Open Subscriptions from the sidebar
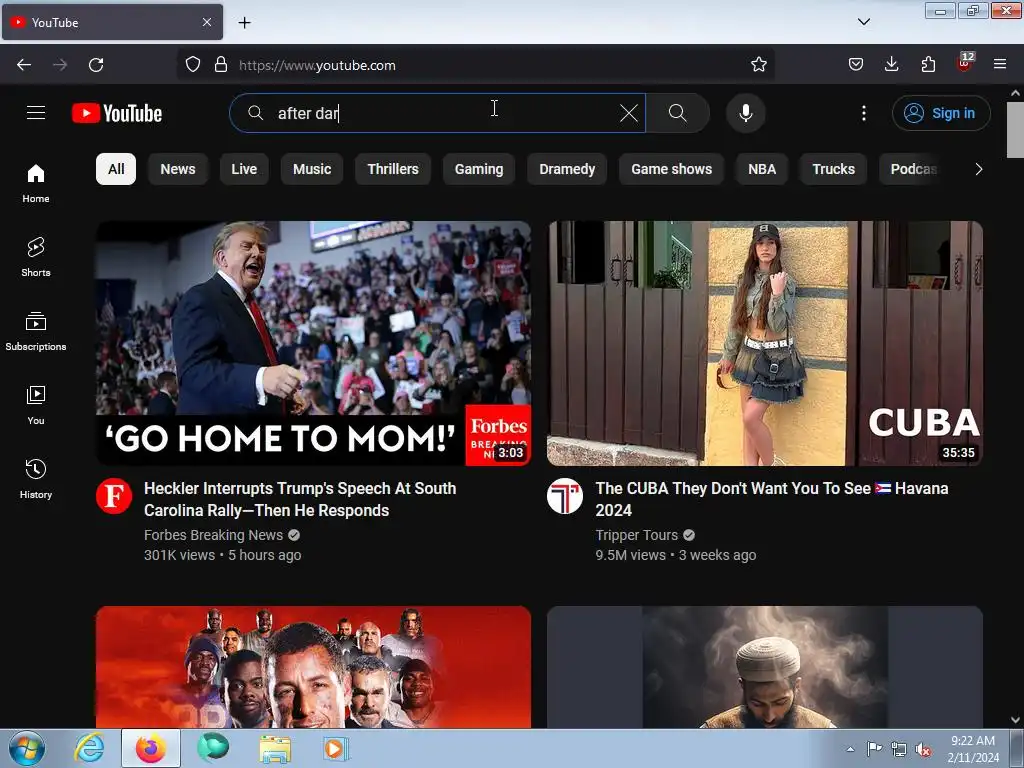1024x768 pixels. (36, 332)
